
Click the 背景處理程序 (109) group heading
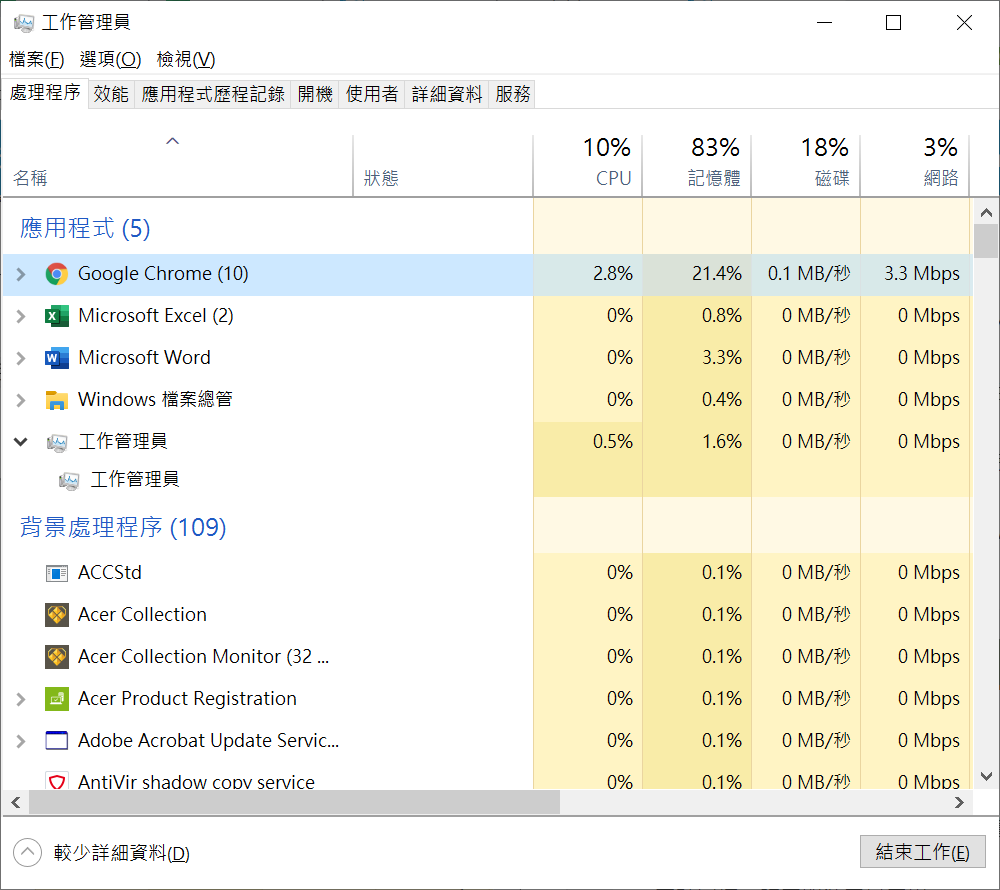point(123,527)
